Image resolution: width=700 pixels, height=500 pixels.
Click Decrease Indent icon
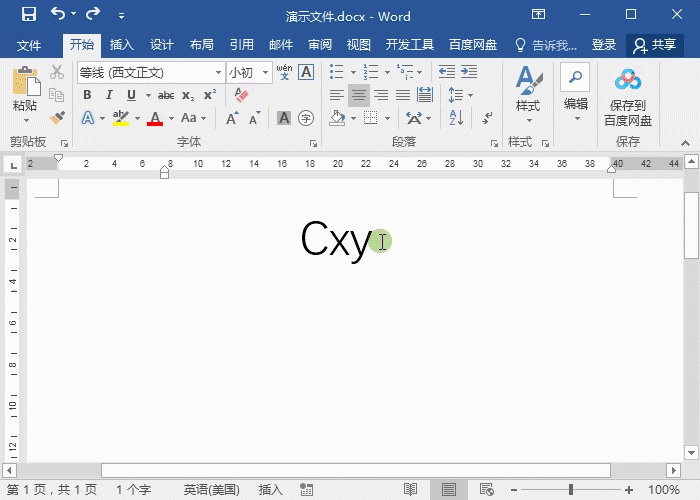click(x=446, y=71)
